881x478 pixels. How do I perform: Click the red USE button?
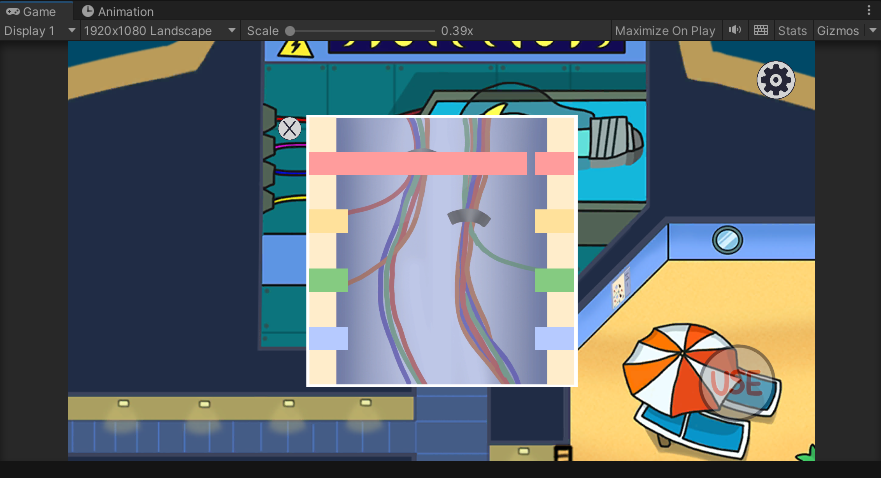pyautogui.click(x=737, y=383)
